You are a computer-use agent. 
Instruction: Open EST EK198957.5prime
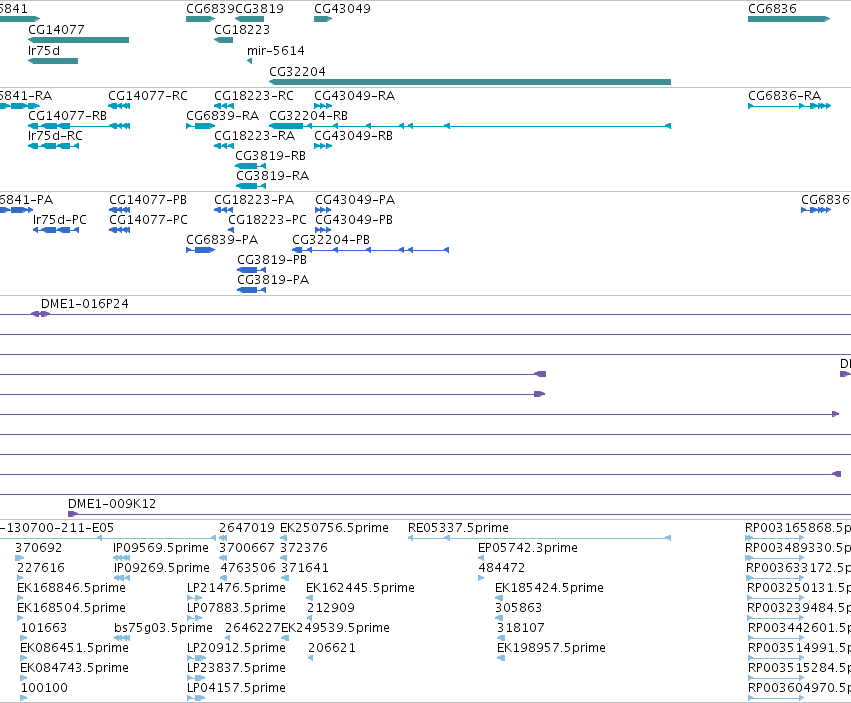551,648
